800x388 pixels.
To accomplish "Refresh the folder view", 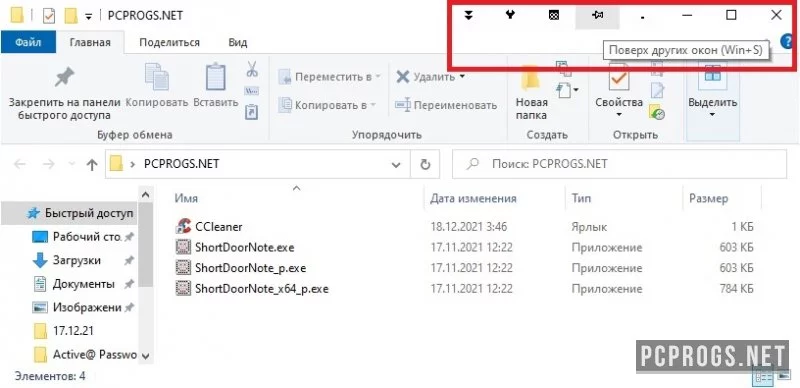I will coord(425,165).
